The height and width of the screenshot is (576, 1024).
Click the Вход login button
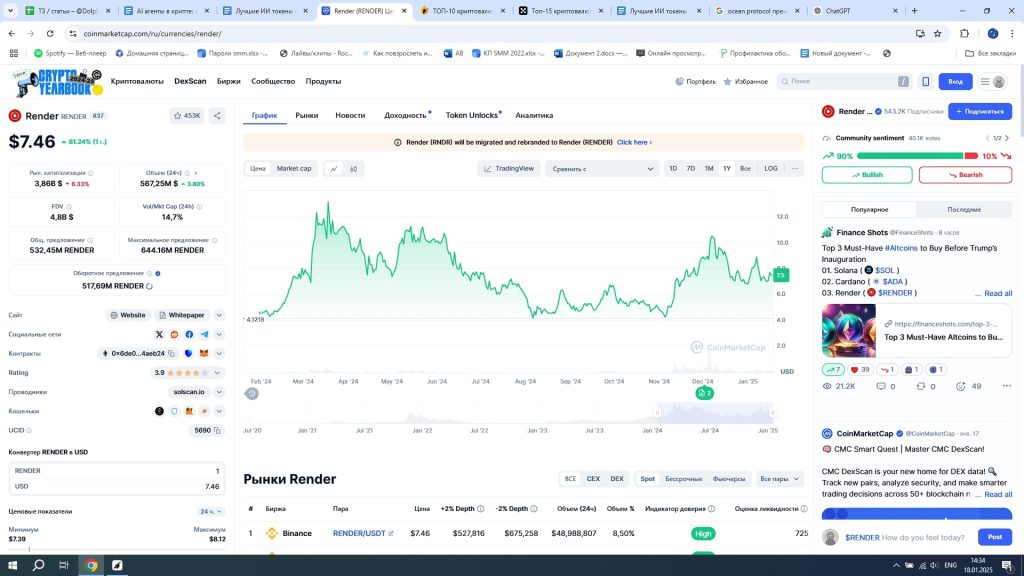(x=955, y=82)
